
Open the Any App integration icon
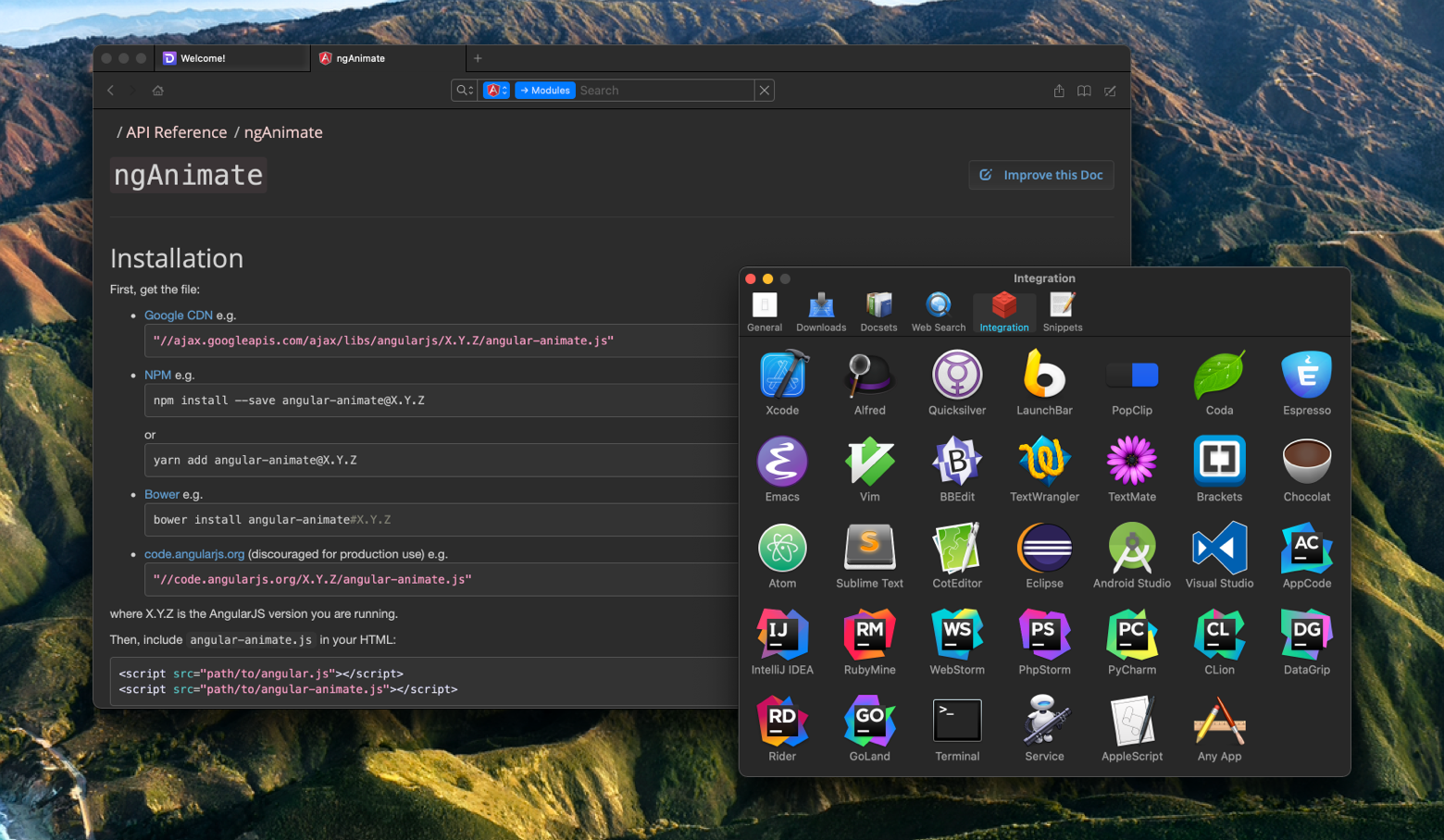pyautogui.click(x=1219, y=721)
